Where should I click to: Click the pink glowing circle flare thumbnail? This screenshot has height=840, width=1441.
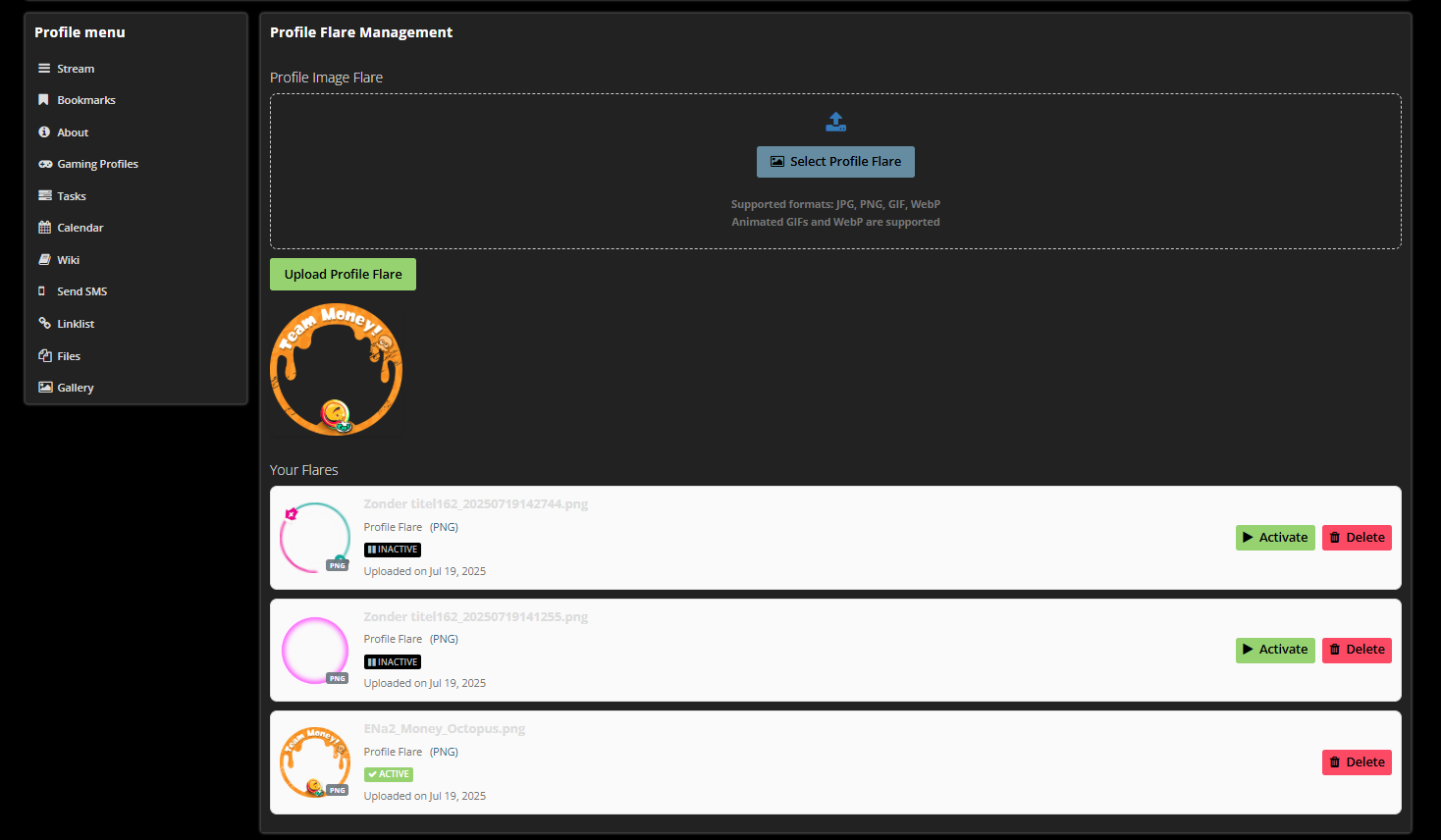point(315,650)
